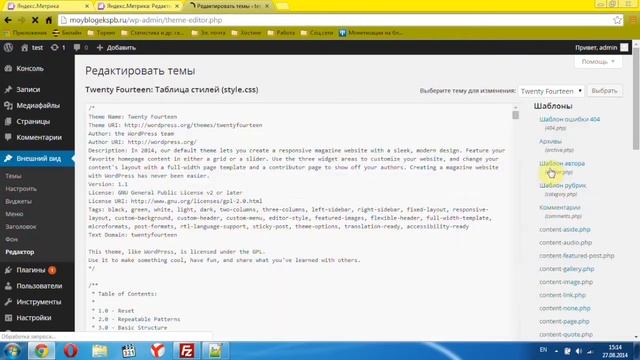Open the Соц.сети bookmarks folder
Image resolution: width=640 pixels, height=360 pixels.
pyautogui.click(x=317, y=33)
